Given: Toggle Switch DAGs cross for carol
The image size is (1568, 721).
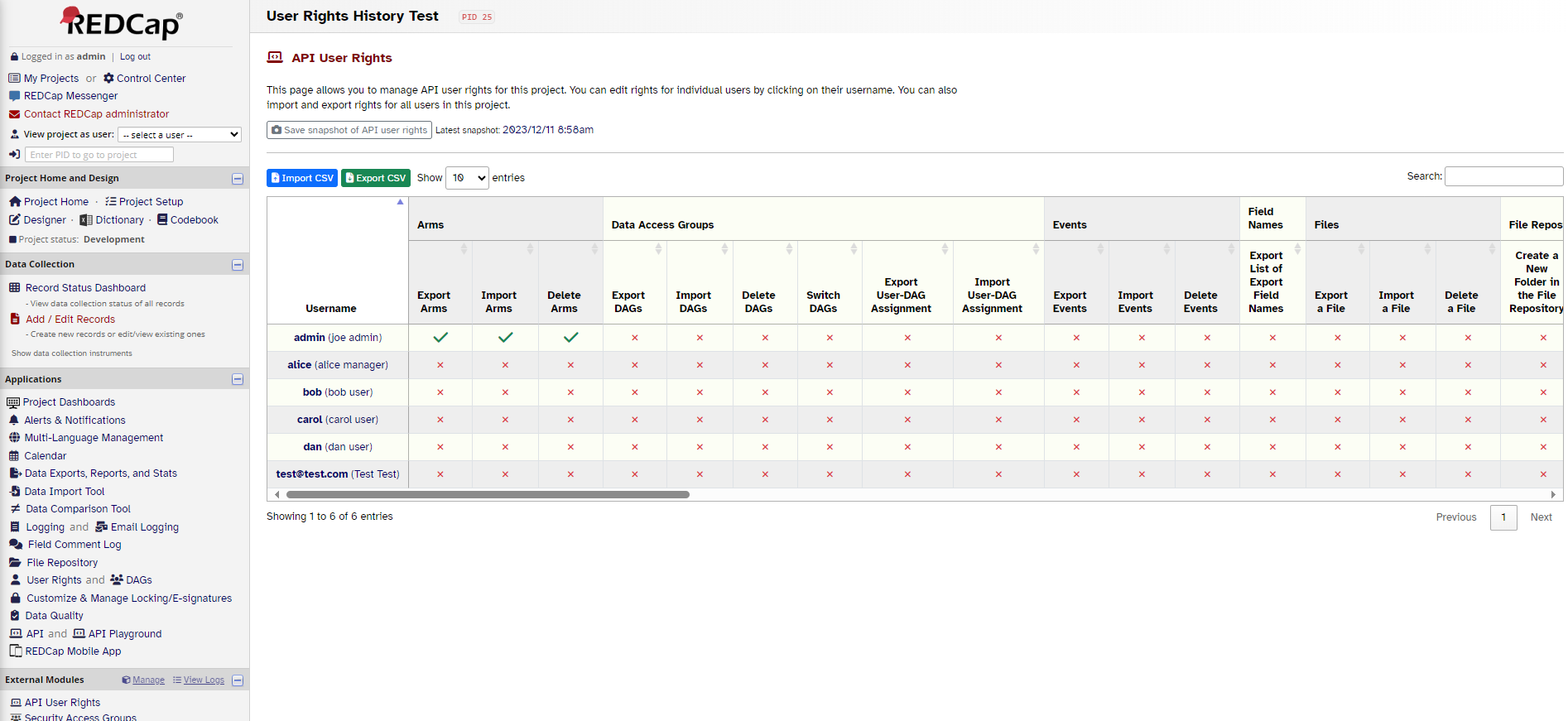Looking at the screenshot, I should 830,420.
